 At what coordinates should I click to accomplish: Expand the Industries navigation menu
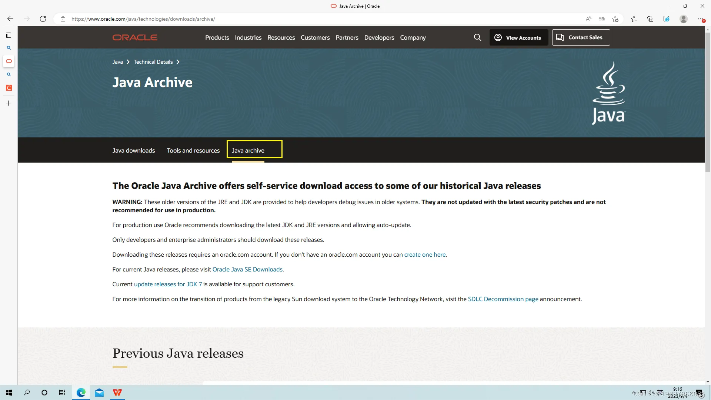248,37
